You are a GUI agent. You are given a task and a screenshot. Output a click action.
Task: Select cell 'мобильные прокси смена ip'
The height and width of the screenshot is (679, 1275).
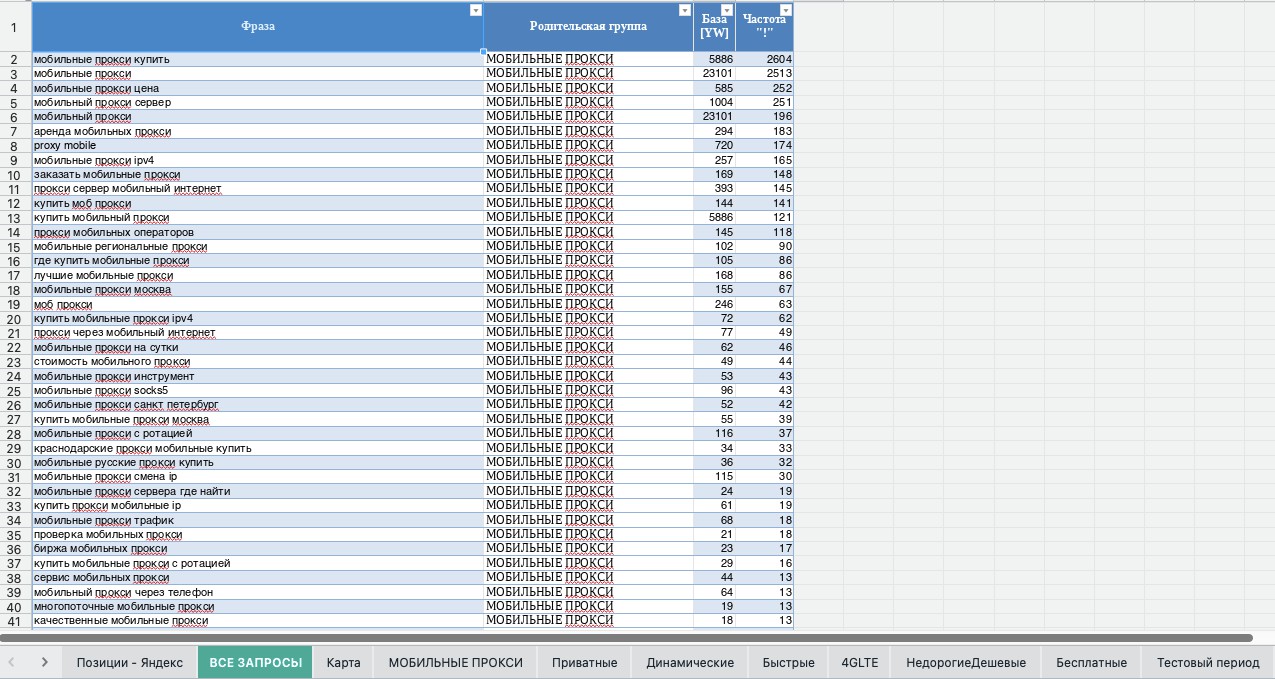[x=258, y=476]
